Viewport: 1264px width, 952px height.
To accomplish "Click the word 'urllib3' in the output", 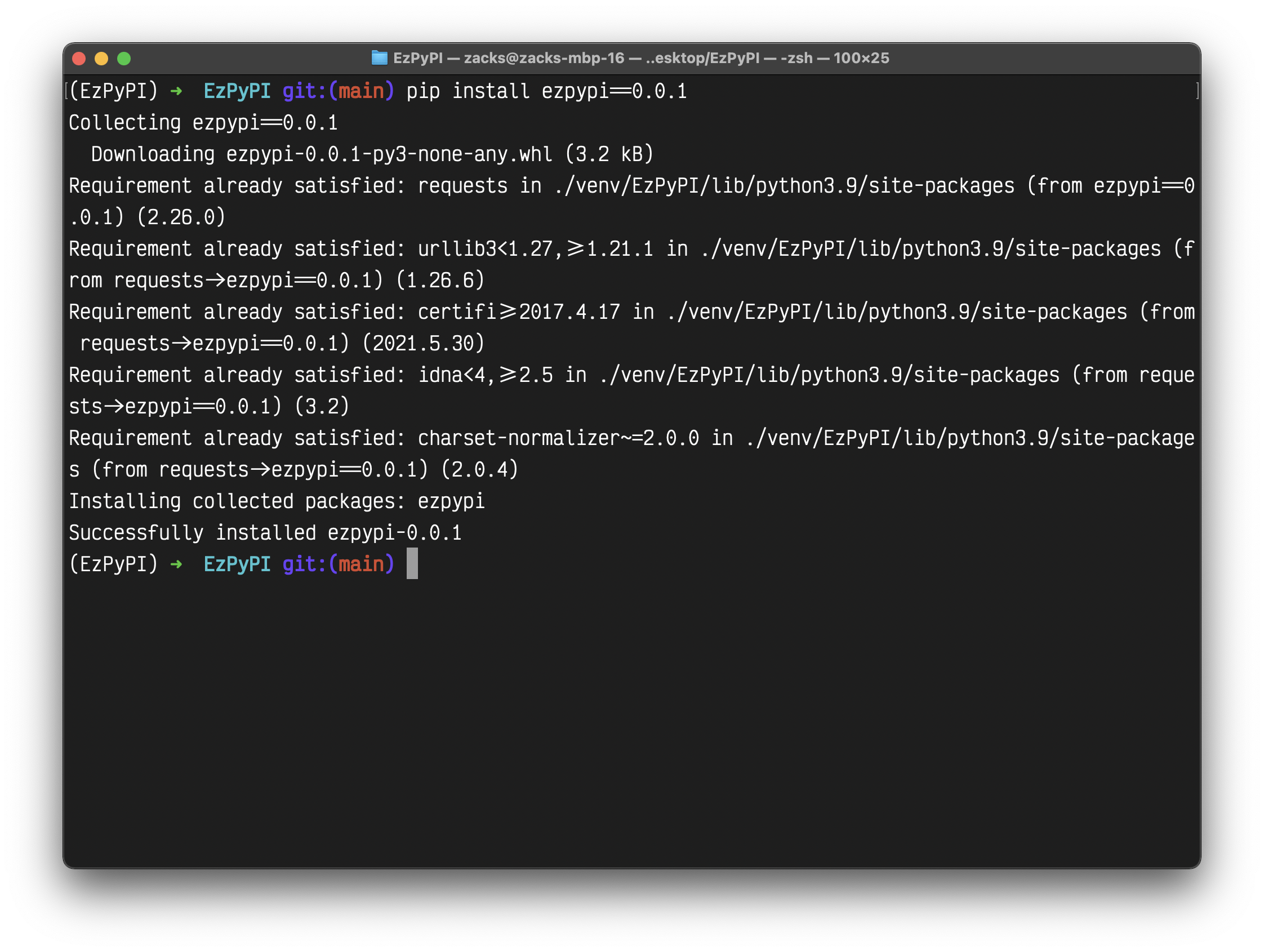I will tap(457, 249).
